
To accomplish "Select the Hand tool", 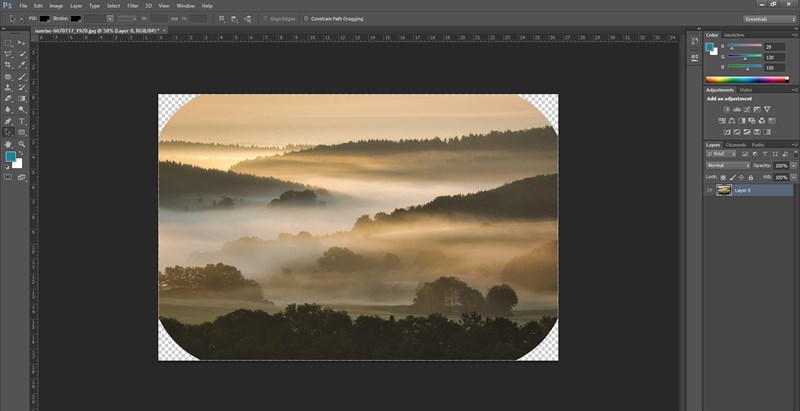I will pos(9,144).
